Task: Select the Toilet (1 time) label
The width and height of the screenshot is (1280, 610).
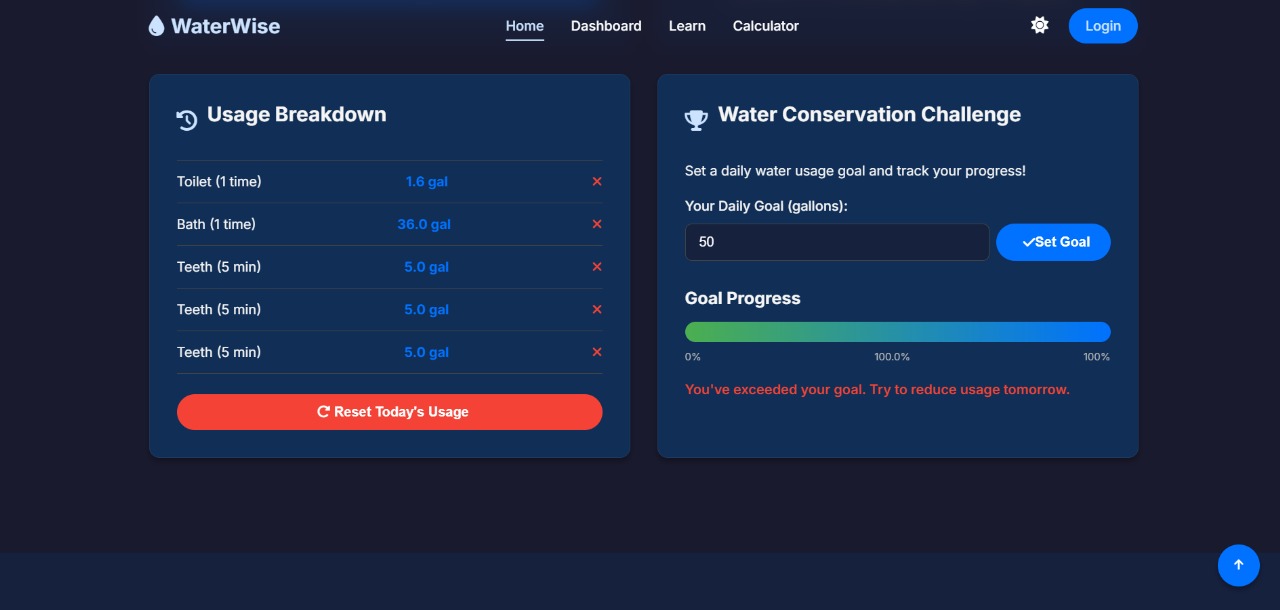Action: pyautogui.click(x=219, y=182)
